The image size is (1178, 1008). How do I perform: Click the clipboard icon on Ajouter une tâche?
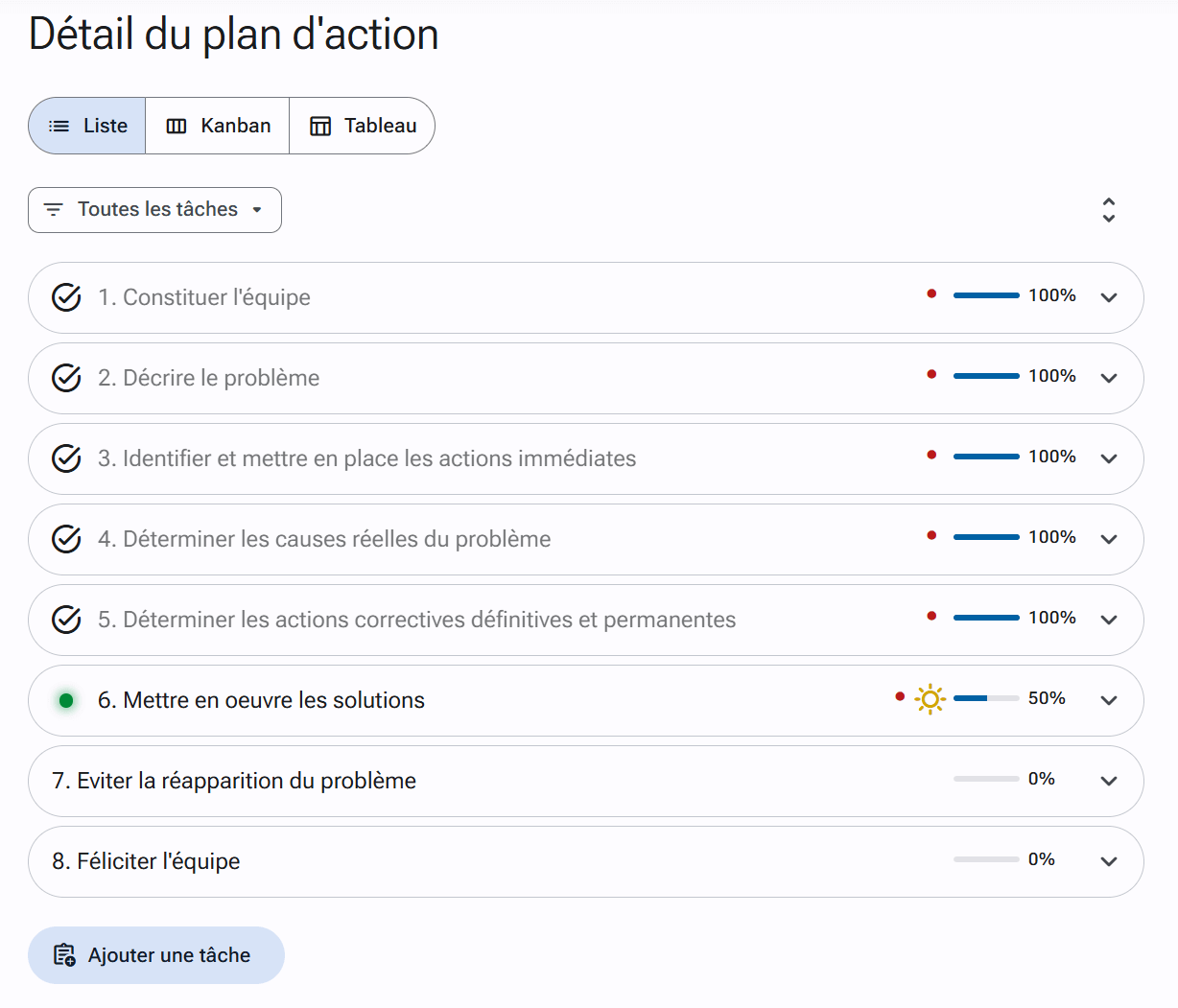click(64, 955)
